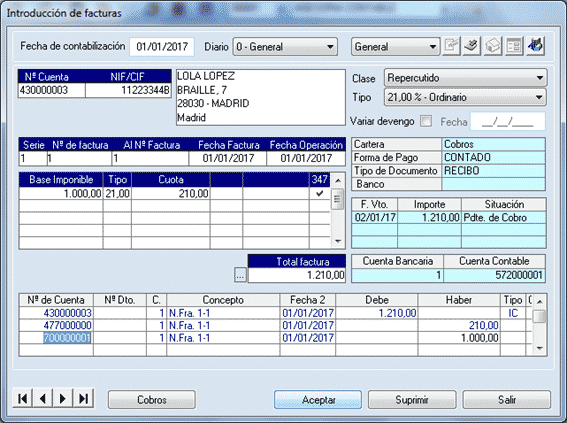Click the greyed house icon in toolbar
This screenshot has width=567, height=423.
click(493, 46)
